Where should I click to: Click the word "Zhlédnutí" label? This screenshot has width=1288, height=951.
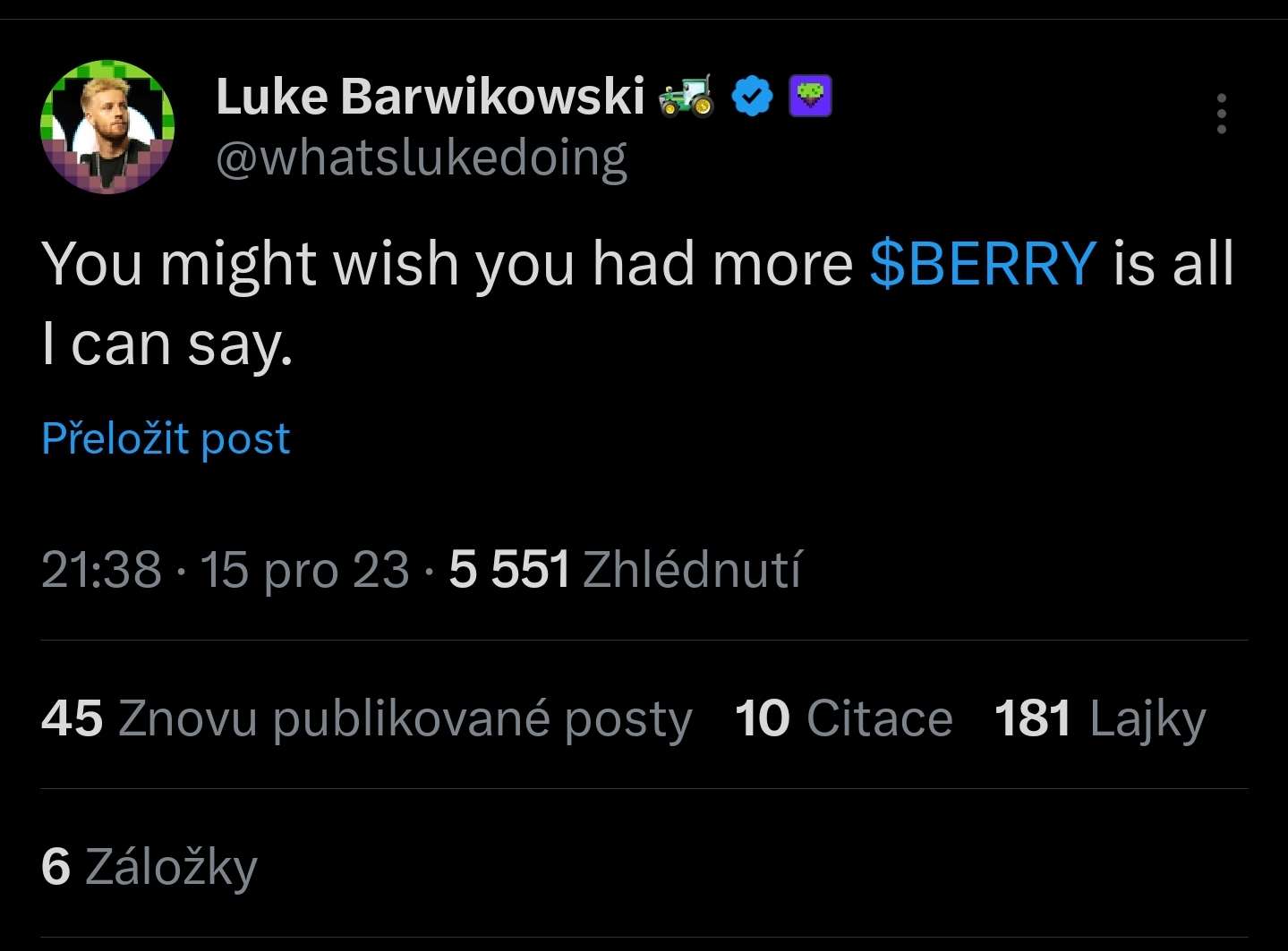(692, 569)
